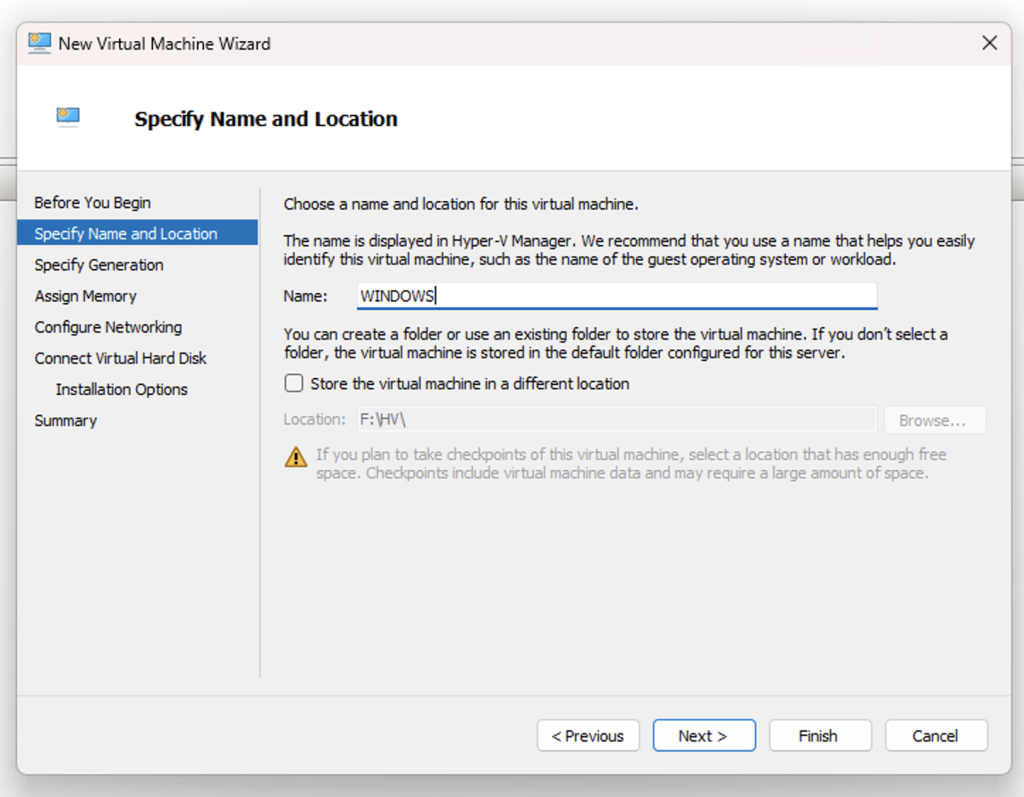Go back with the Previous button
The image size is (1024, 797).
point(588,736)
